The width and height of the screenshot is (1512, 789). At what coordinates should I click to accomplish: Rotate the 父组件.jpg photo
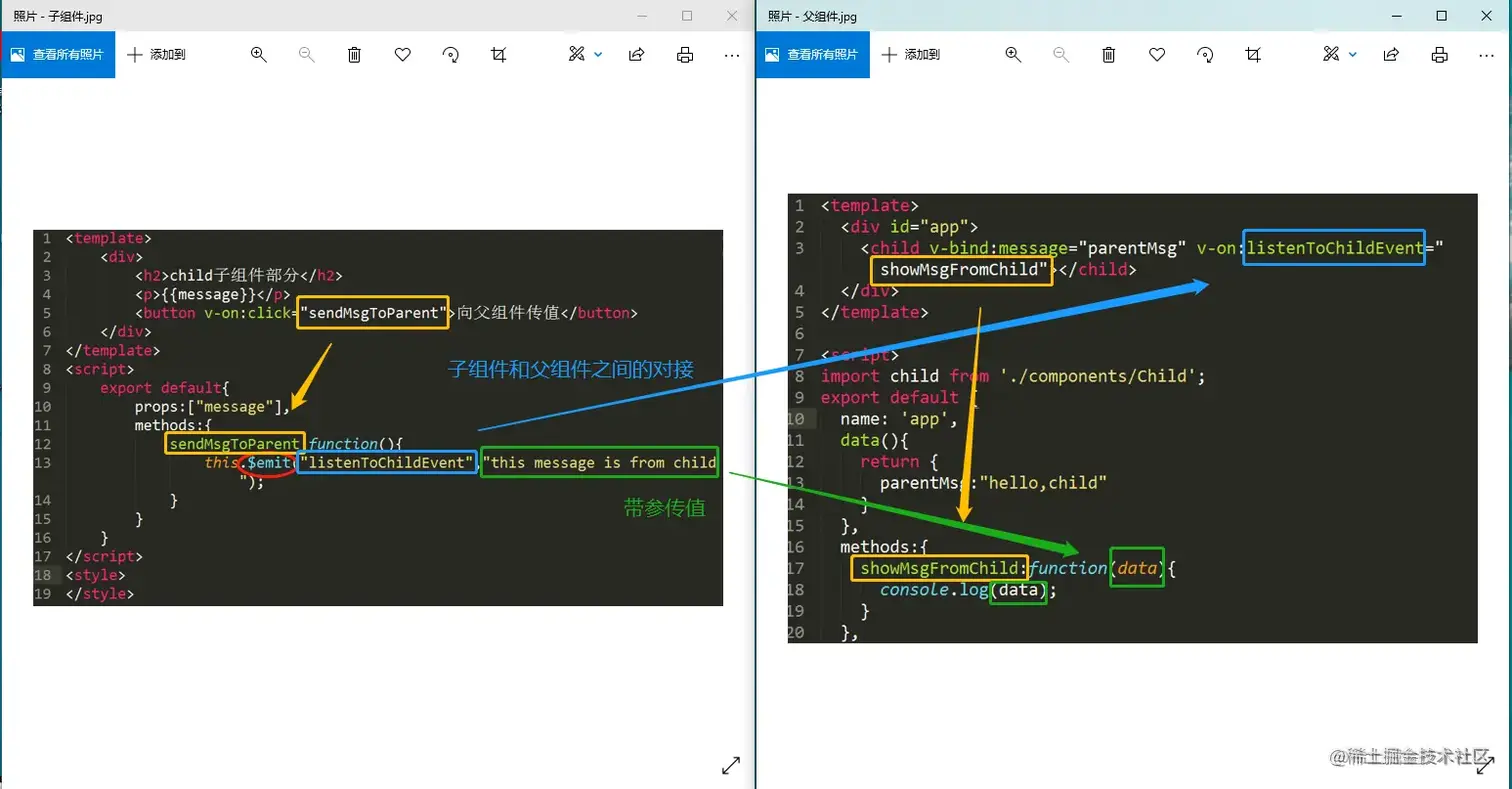(x=1205, y=55)
